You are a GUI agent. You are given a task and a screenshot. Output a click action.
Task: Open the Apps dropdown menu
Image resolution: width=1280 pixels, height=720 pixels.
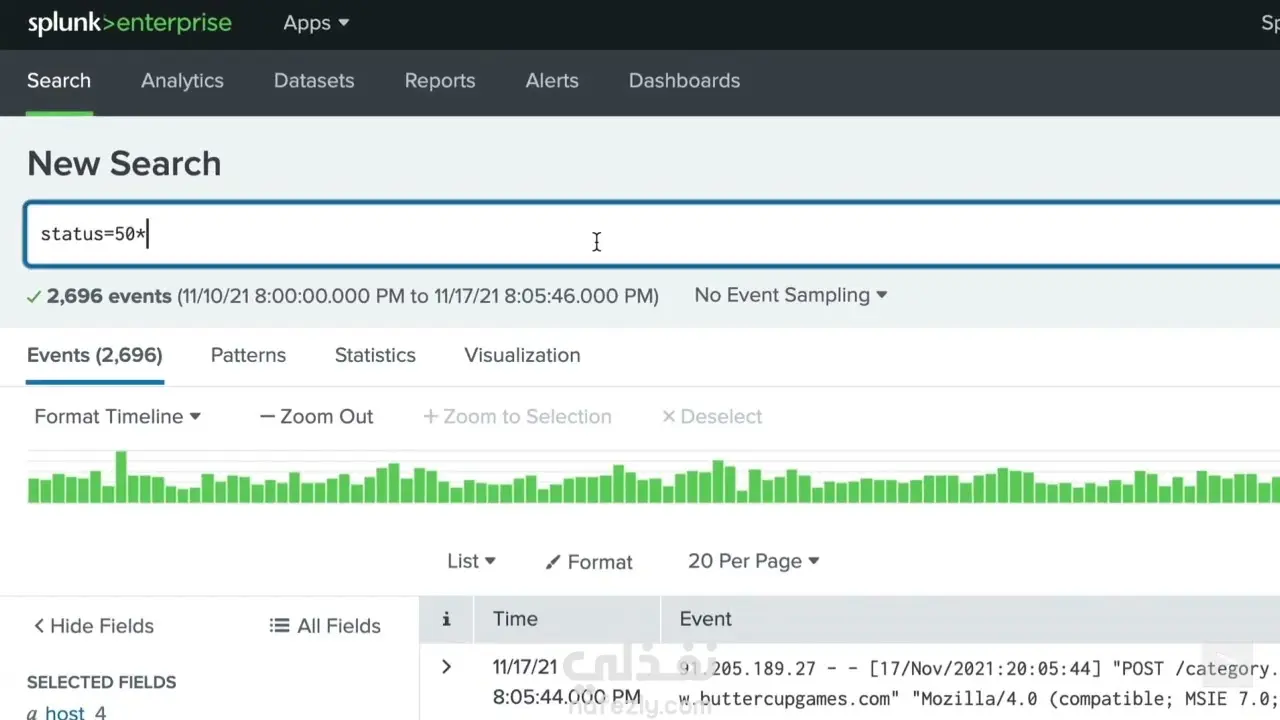(316, 23)
